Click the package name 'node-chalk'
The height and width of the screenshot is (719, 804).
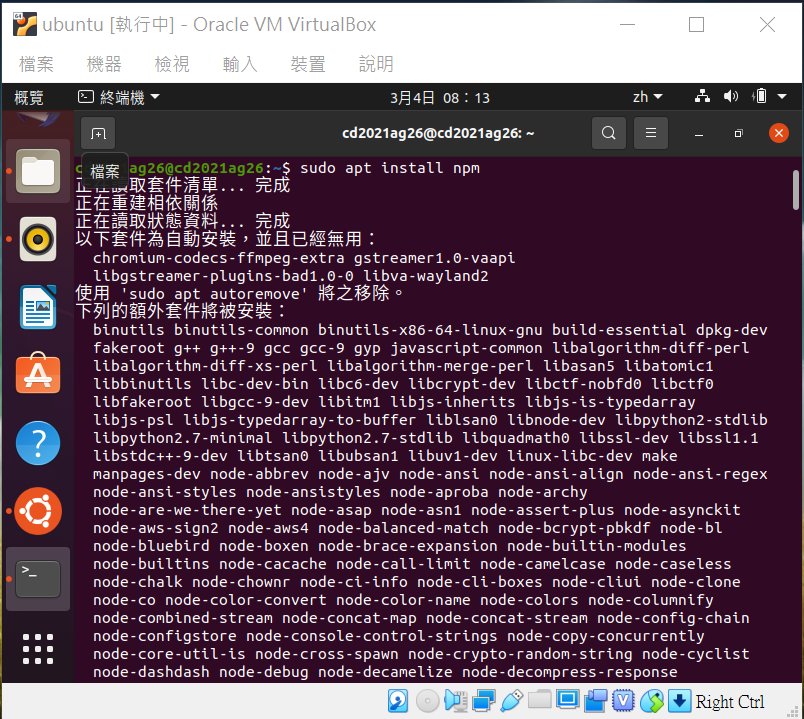click(x=137, y=582)
